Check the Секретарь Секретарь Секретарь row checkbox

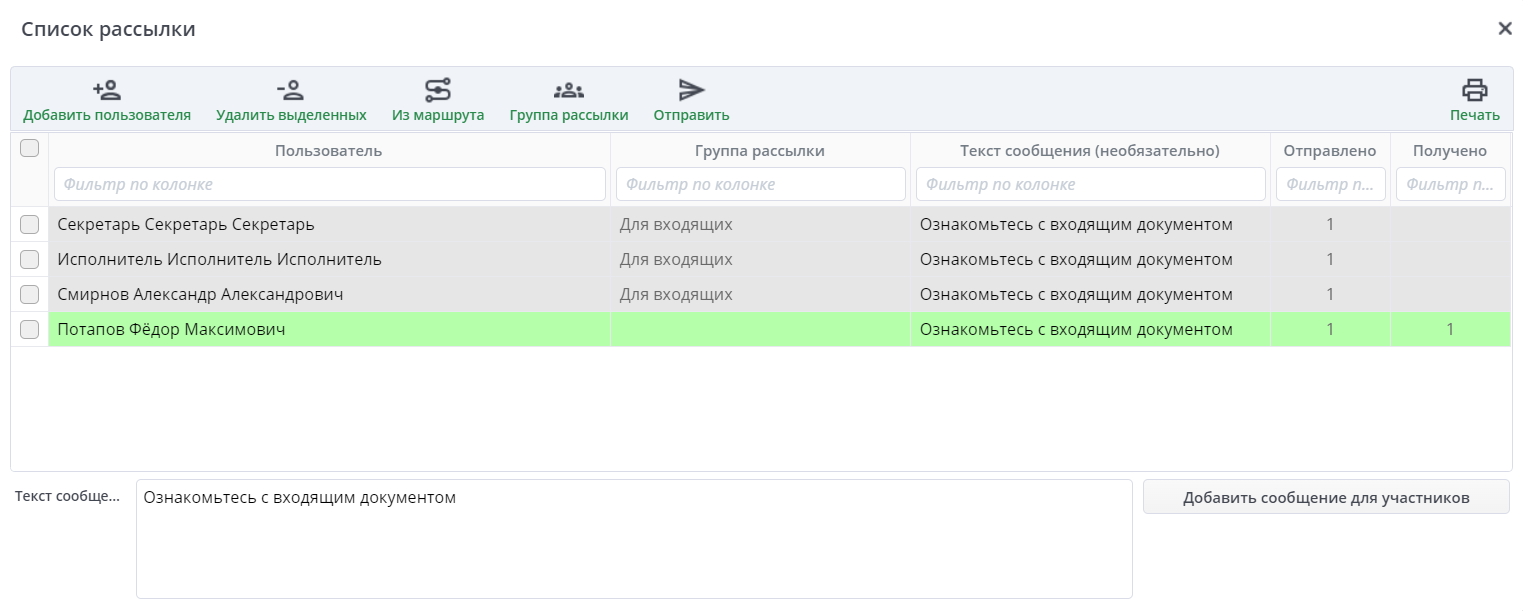(30, 225)
